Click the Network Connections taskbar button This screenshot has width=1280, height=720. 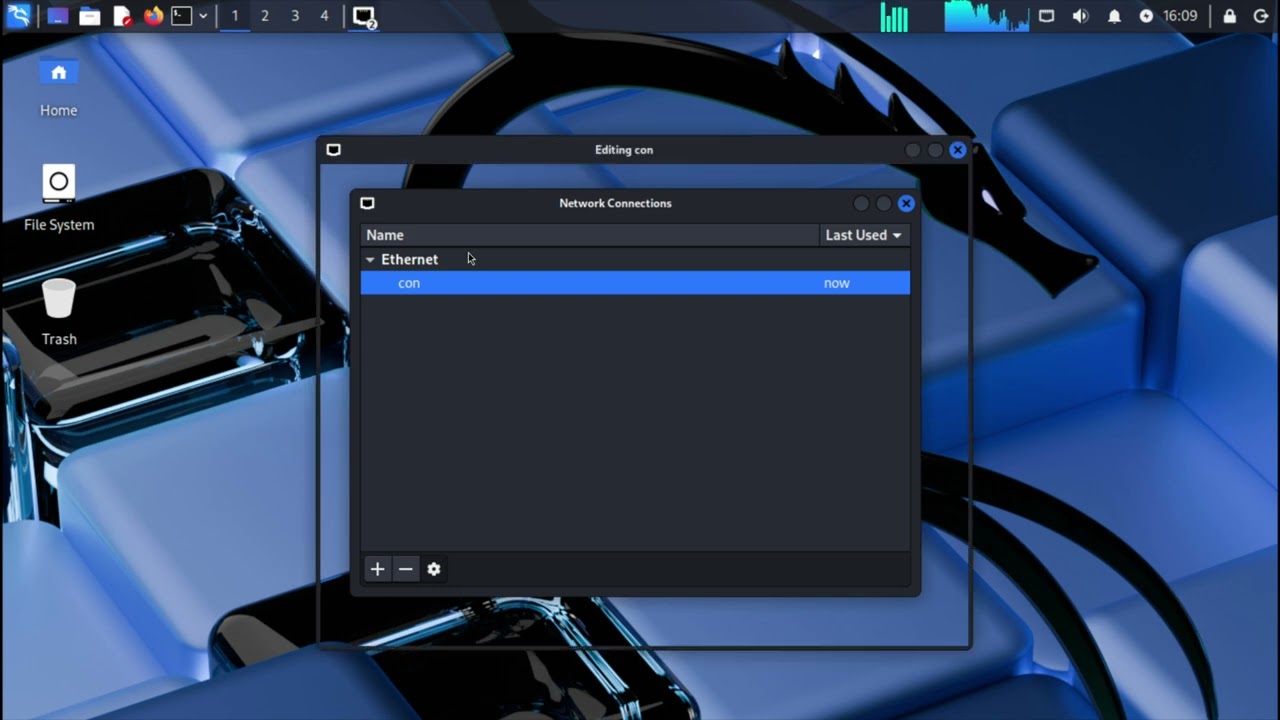point(364,17)
